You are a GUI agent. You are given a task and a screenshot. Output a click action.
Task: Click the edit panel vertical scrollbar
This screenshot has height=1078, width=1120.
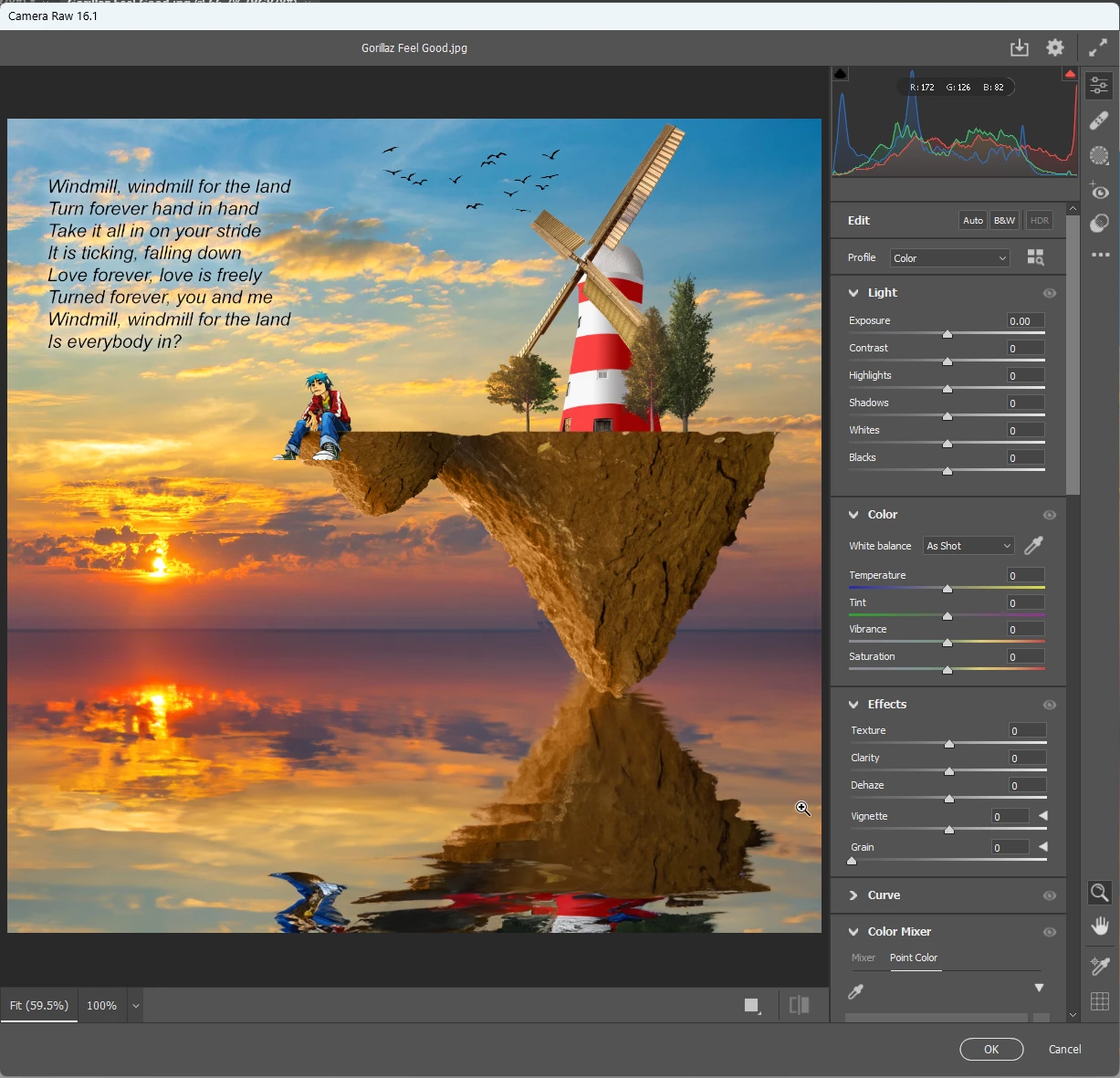1073,355
